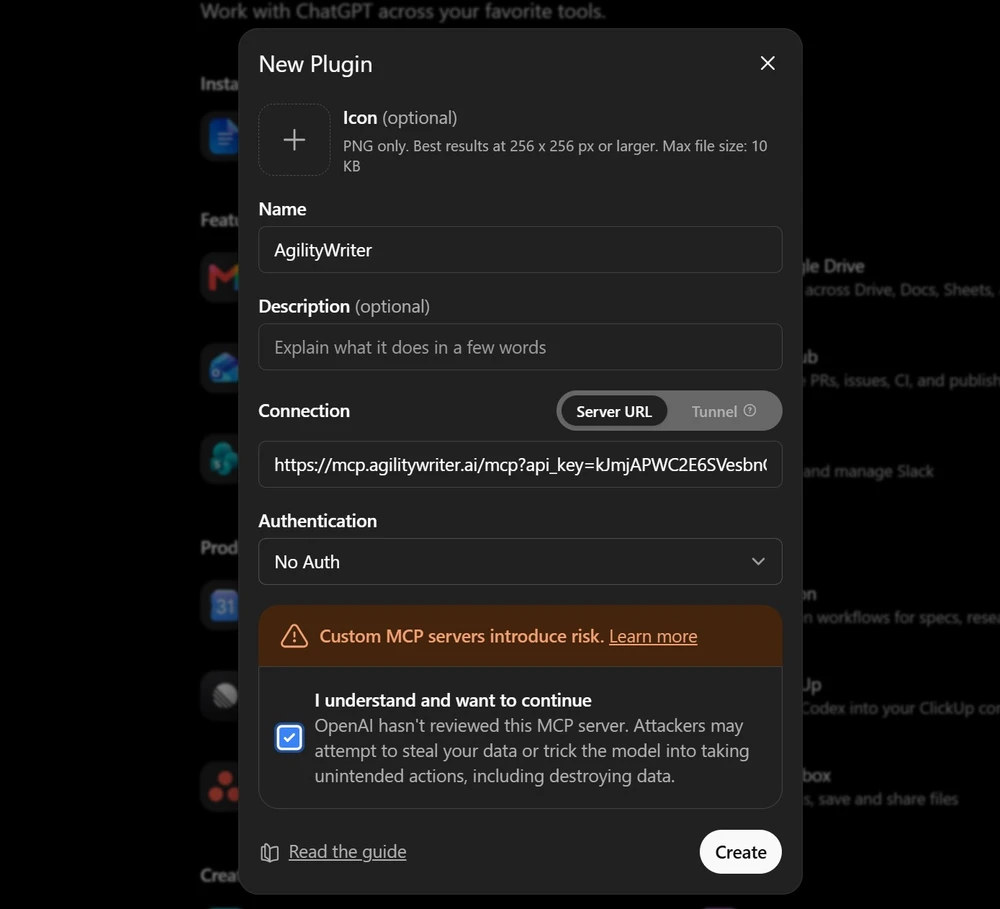The image size is (1000, 909).
Task: Edit the Name field containing AgilityWriter
Action: (x=520, y=250)
